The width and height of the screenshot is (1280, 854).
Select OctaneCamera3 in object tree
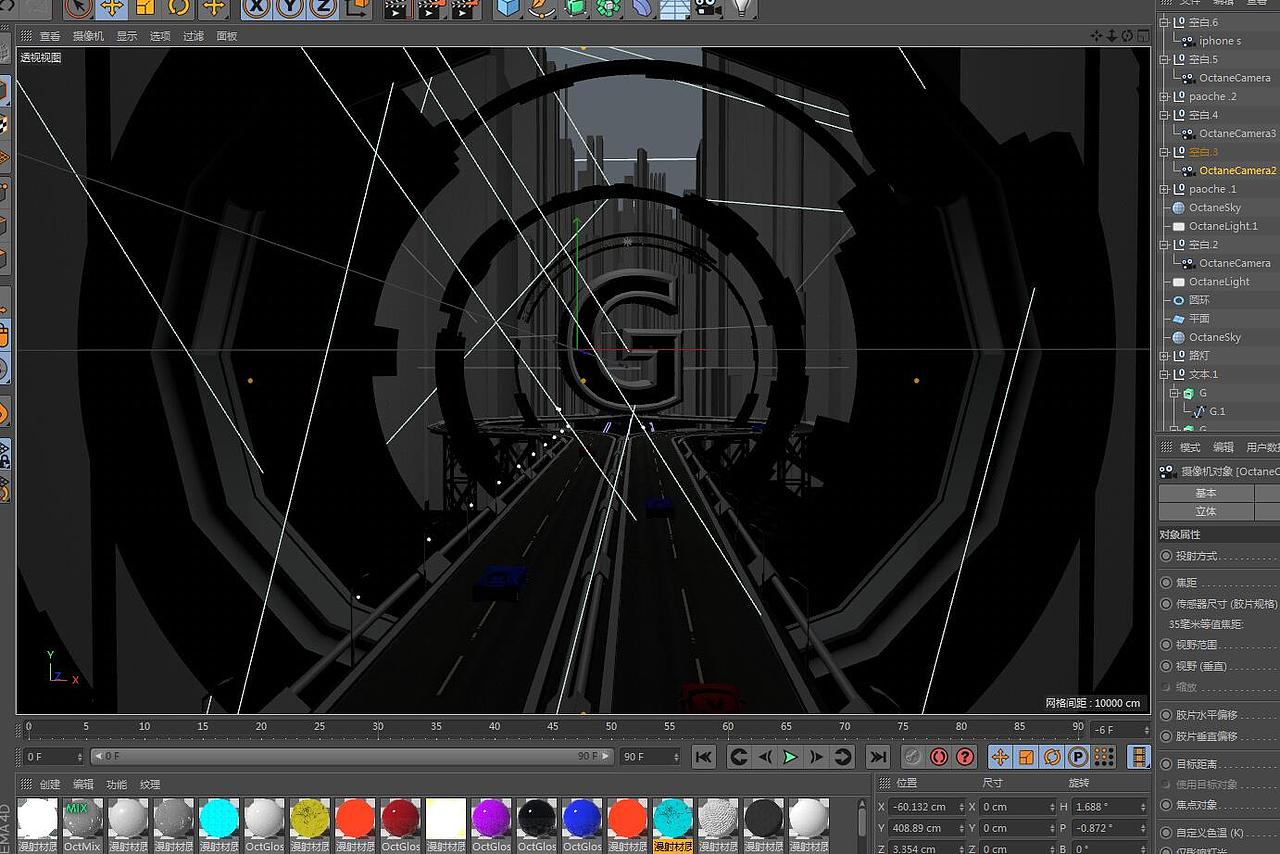1237,133
